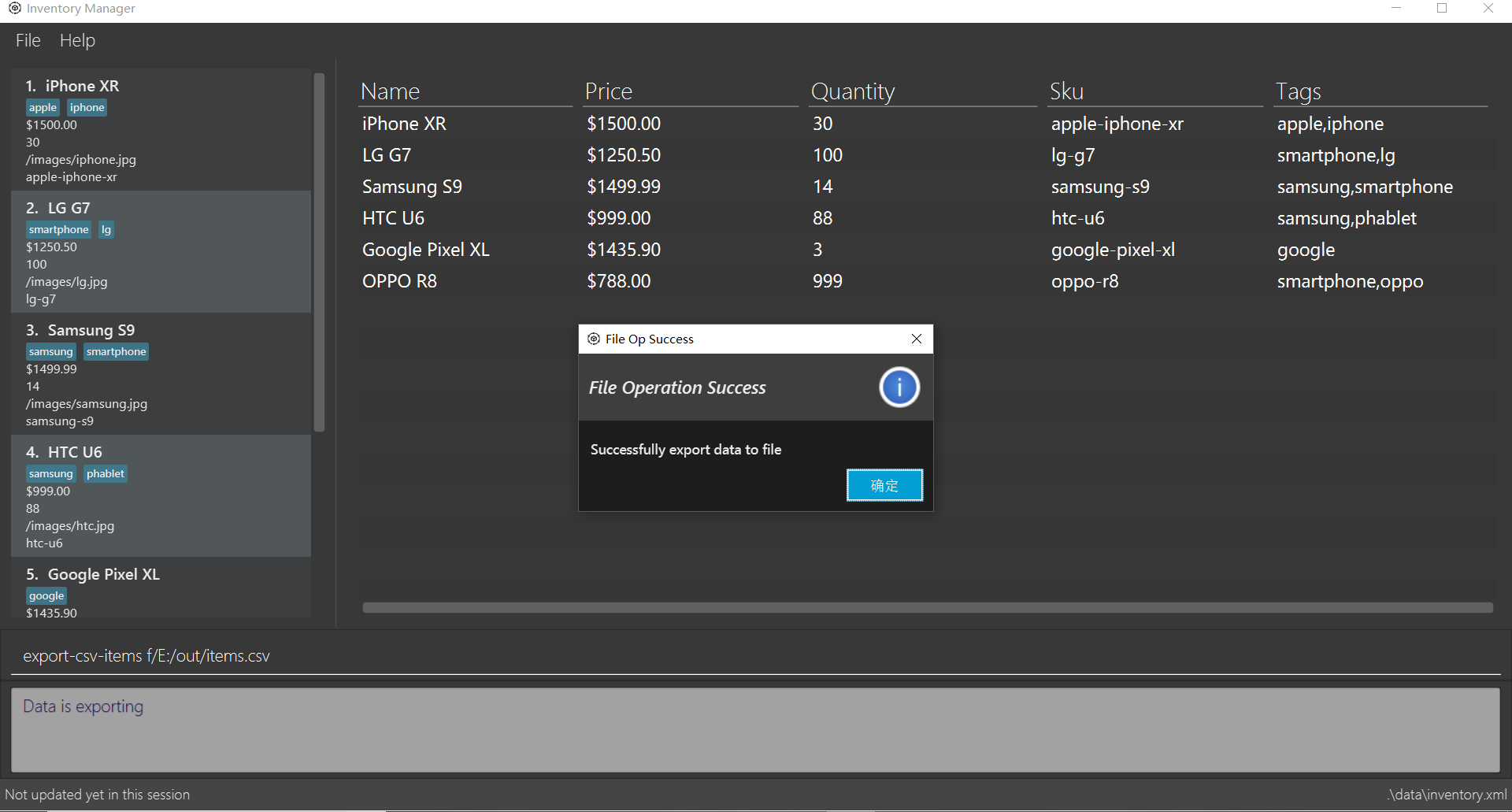This screenshot has width=1512, height=812.
Task: Click the HTC U6 table name cell
Action: 393,218
